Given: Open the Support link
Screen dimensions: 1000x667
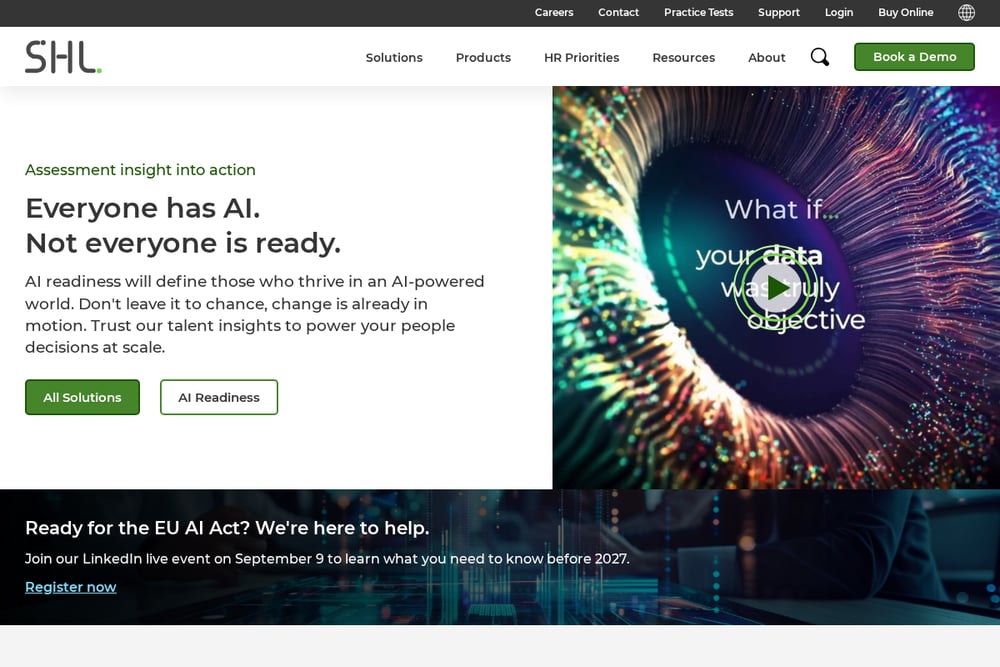Looking at the screenshot, I should [x=779, y=12].
